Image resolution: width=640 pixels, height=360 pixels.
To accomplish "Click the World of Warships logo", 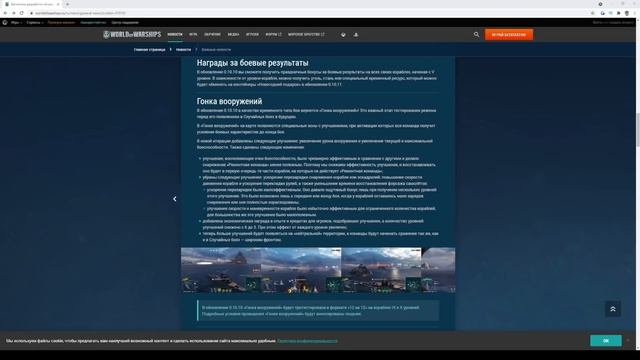I will point(132,35).
